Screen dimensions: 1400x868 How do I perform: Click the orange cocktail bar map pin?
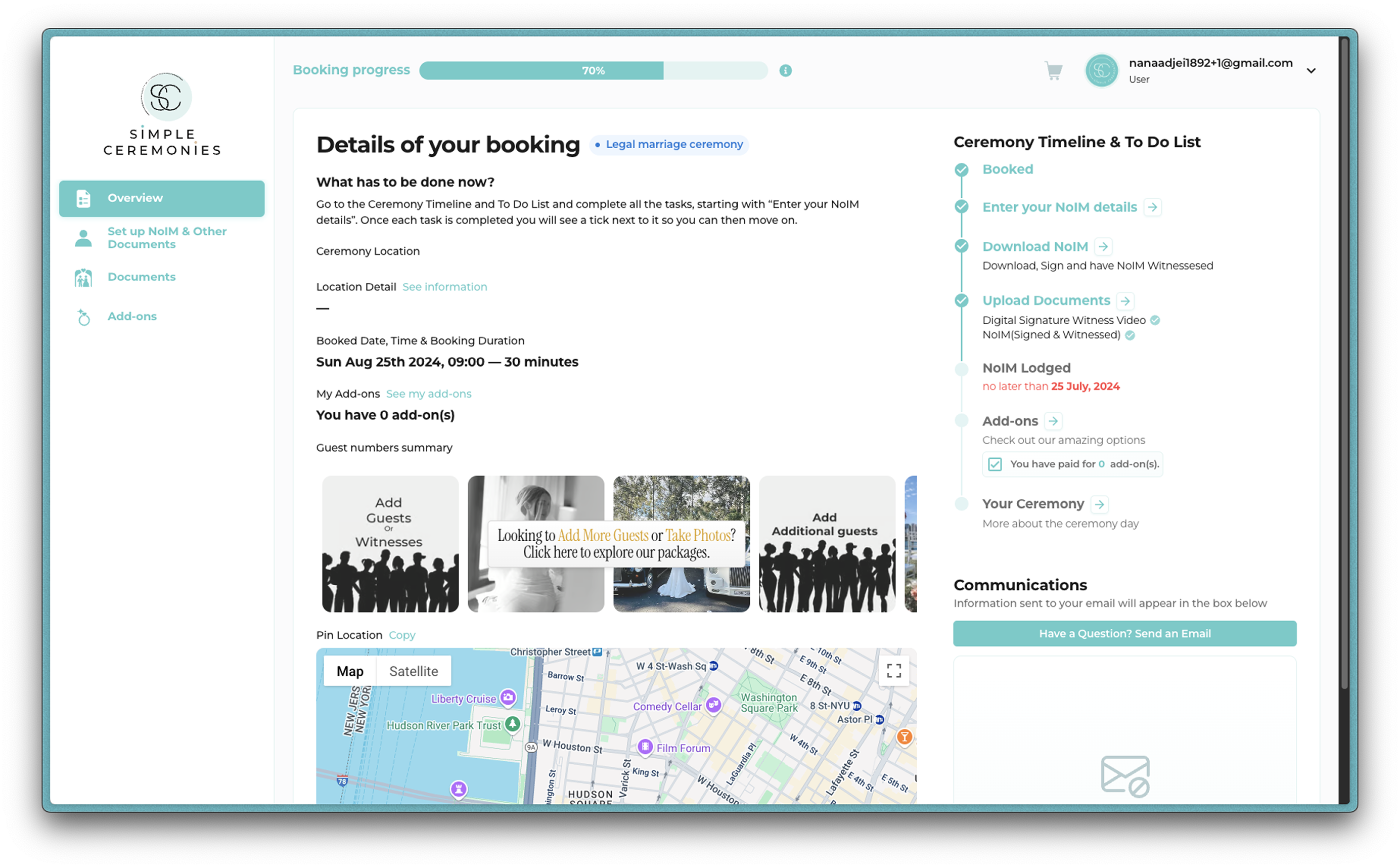click(905, 736)
